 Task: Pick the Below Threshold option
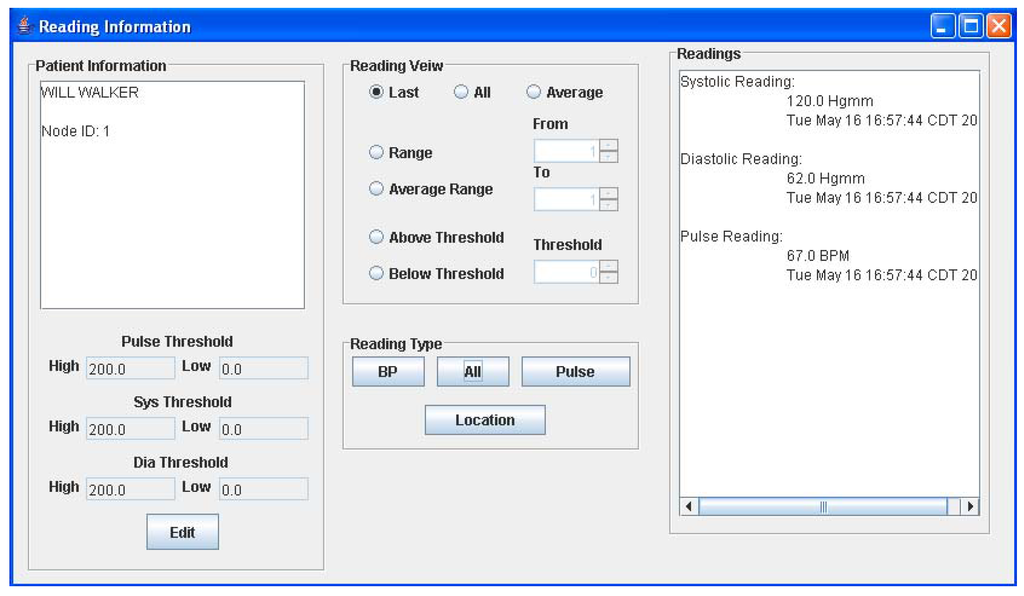pos(376,273)
